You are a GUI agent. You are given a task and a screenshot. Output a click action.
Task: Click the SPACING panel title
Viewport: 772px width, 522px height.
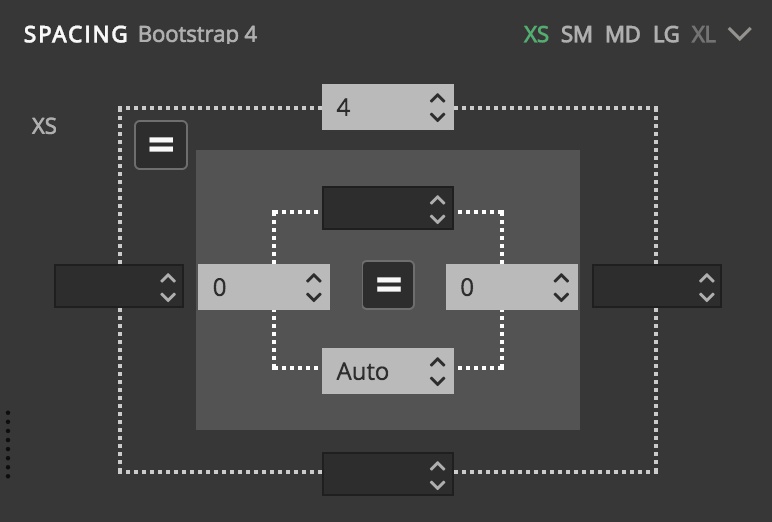click(x=76, y=34)
